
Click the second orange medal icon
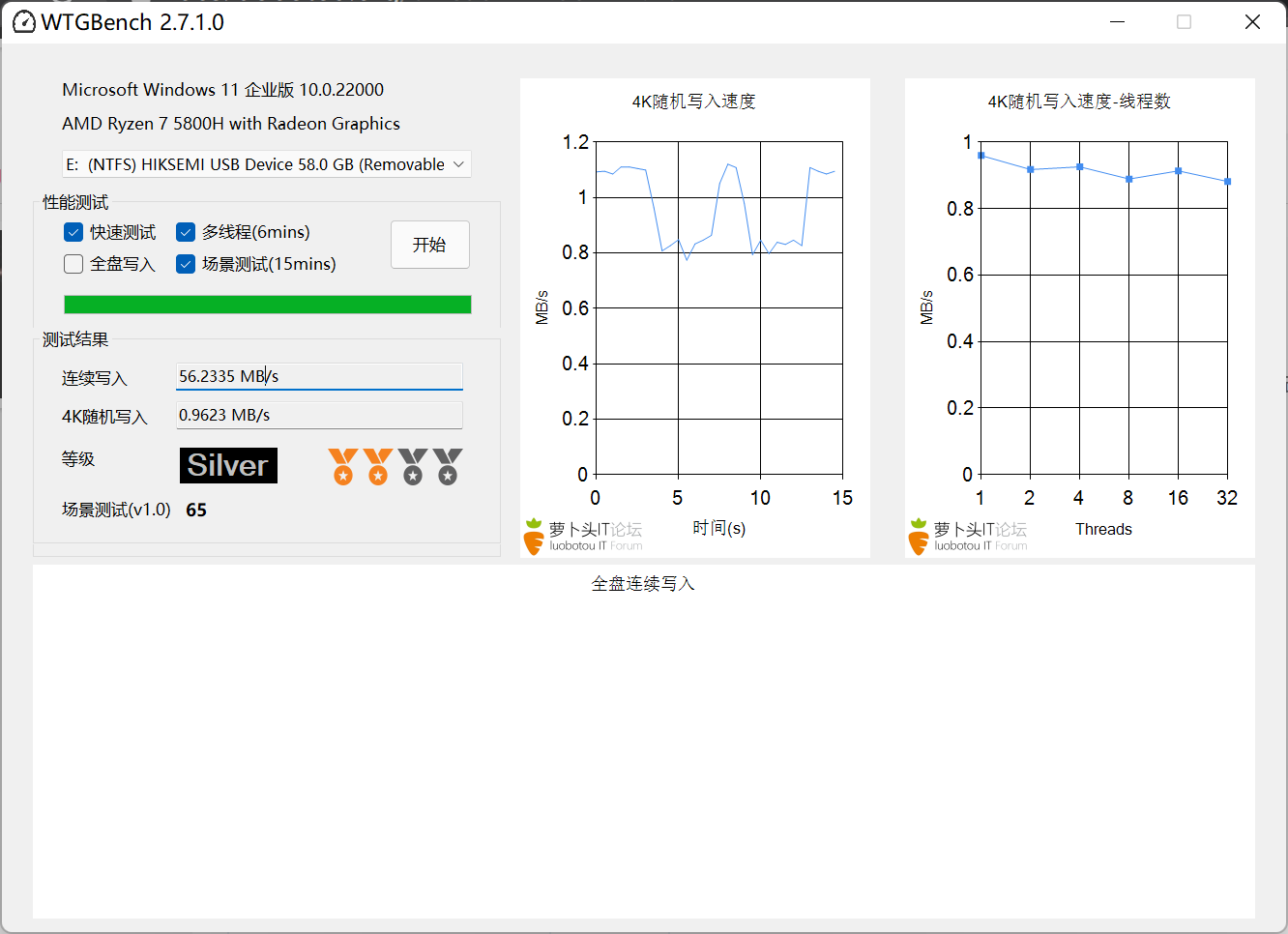click(378, 466)
